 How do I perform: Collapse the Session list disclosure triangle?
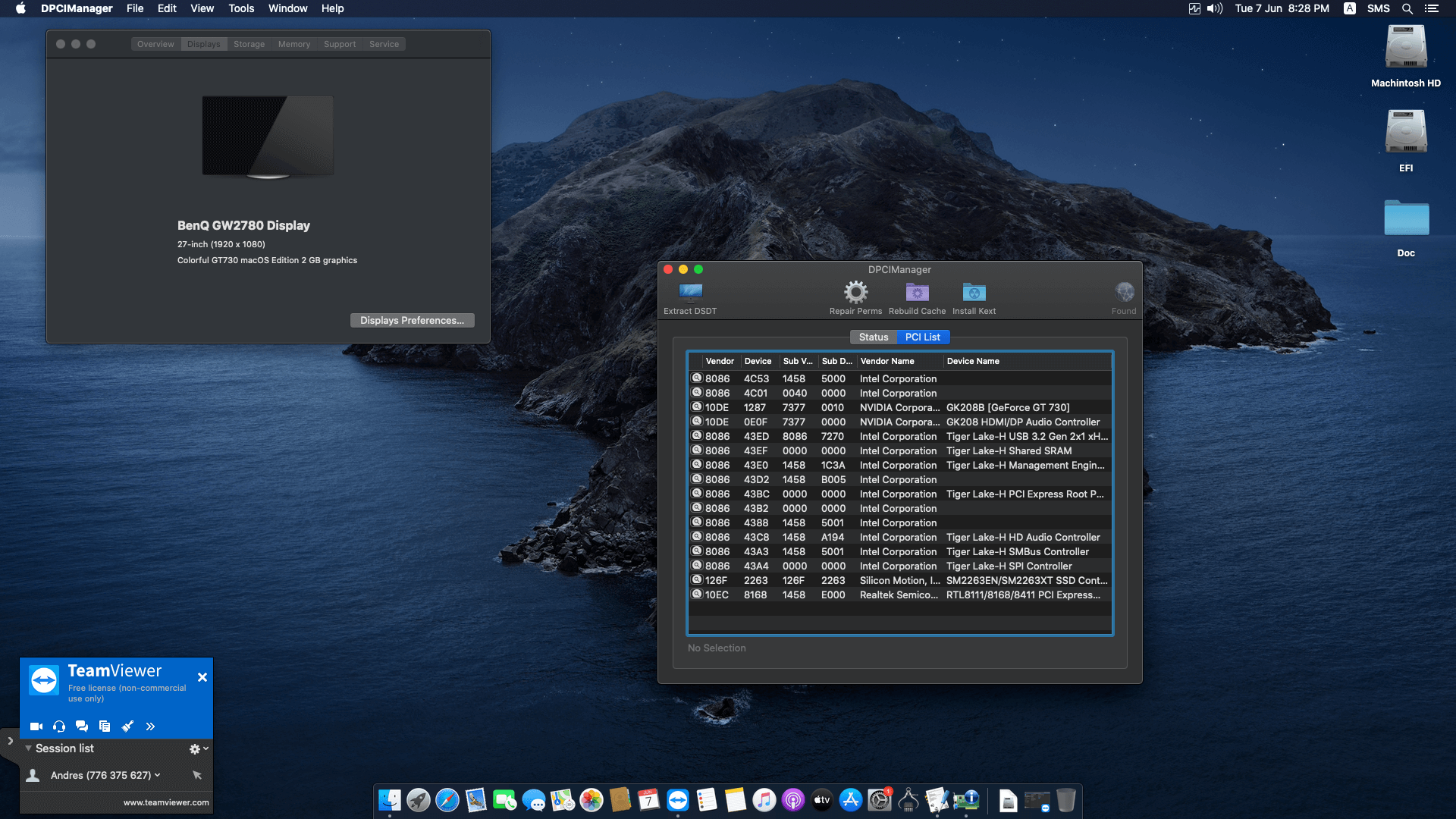pos(28,748)
